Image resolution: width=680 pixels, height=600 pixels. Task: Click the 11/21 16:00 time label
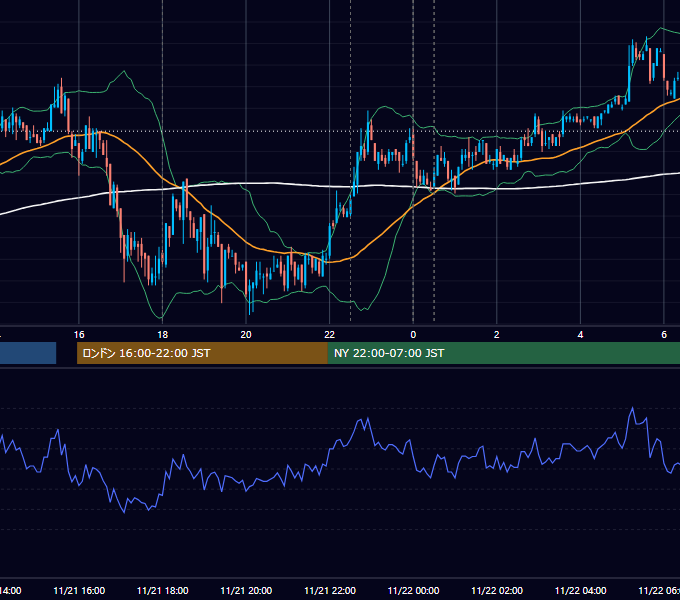[x=79, y=590]
